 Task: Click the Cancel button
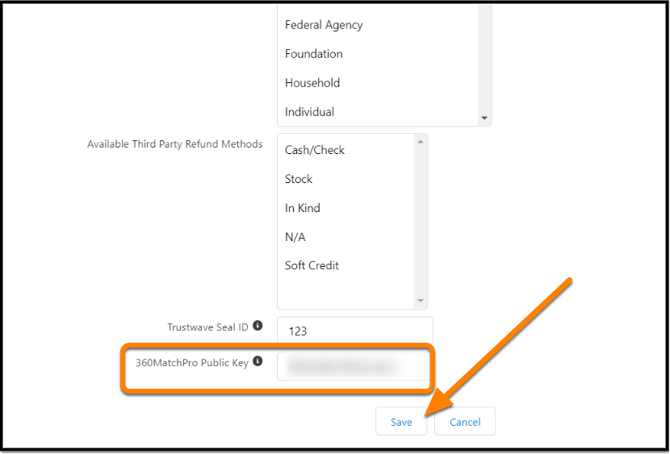[465, 422]
